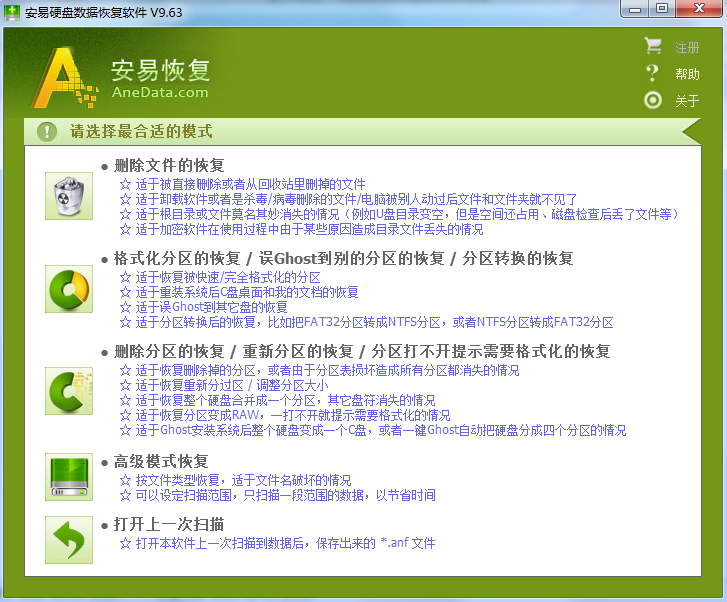
Task: Click the 安易恢复 brand title
Action: [x=160, y=70]
